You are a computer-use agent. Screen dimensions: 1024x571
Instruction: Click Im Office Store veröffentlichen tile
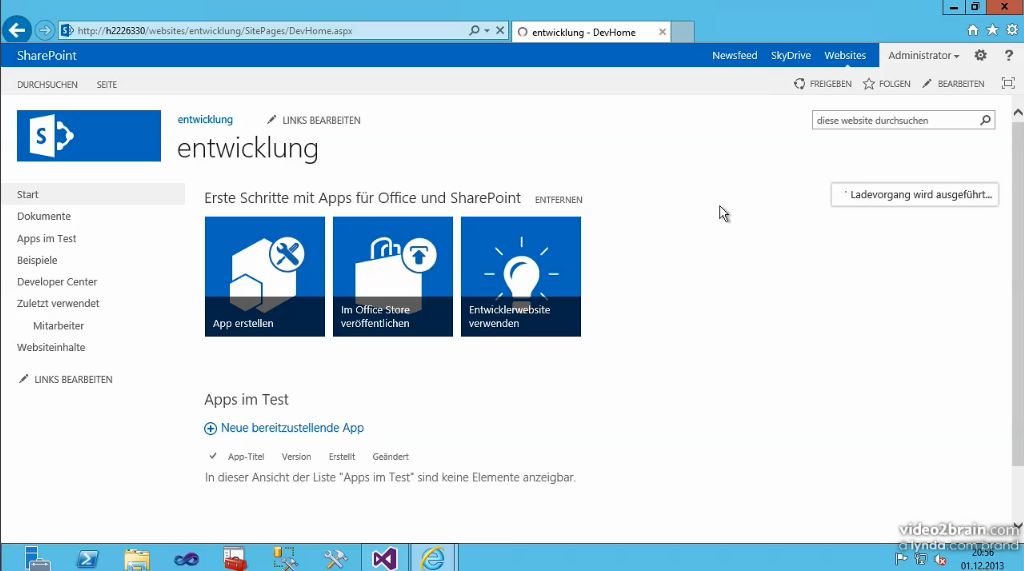click(x=392, y=276)
